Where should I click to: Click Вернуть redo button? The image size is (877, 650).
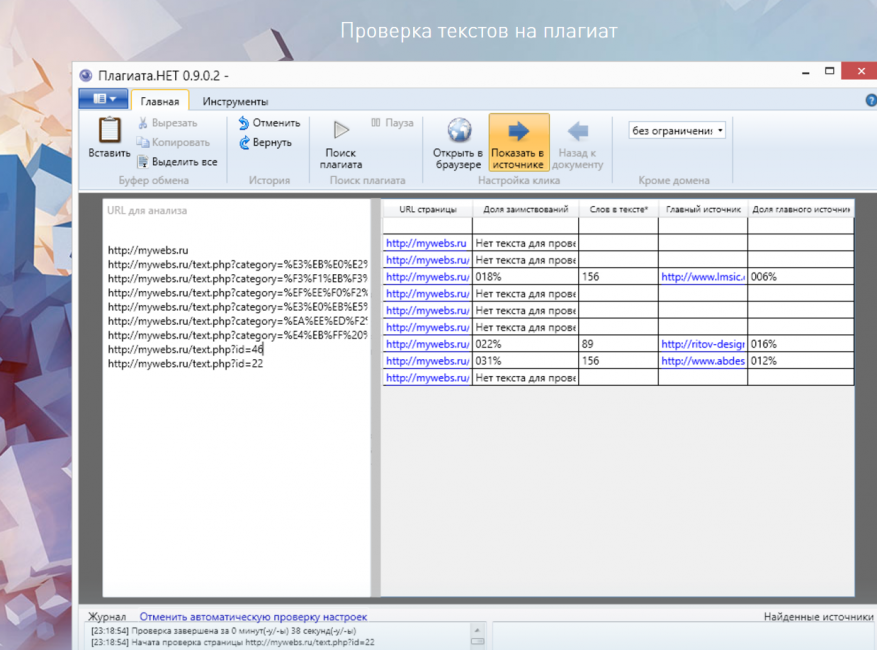265,143
